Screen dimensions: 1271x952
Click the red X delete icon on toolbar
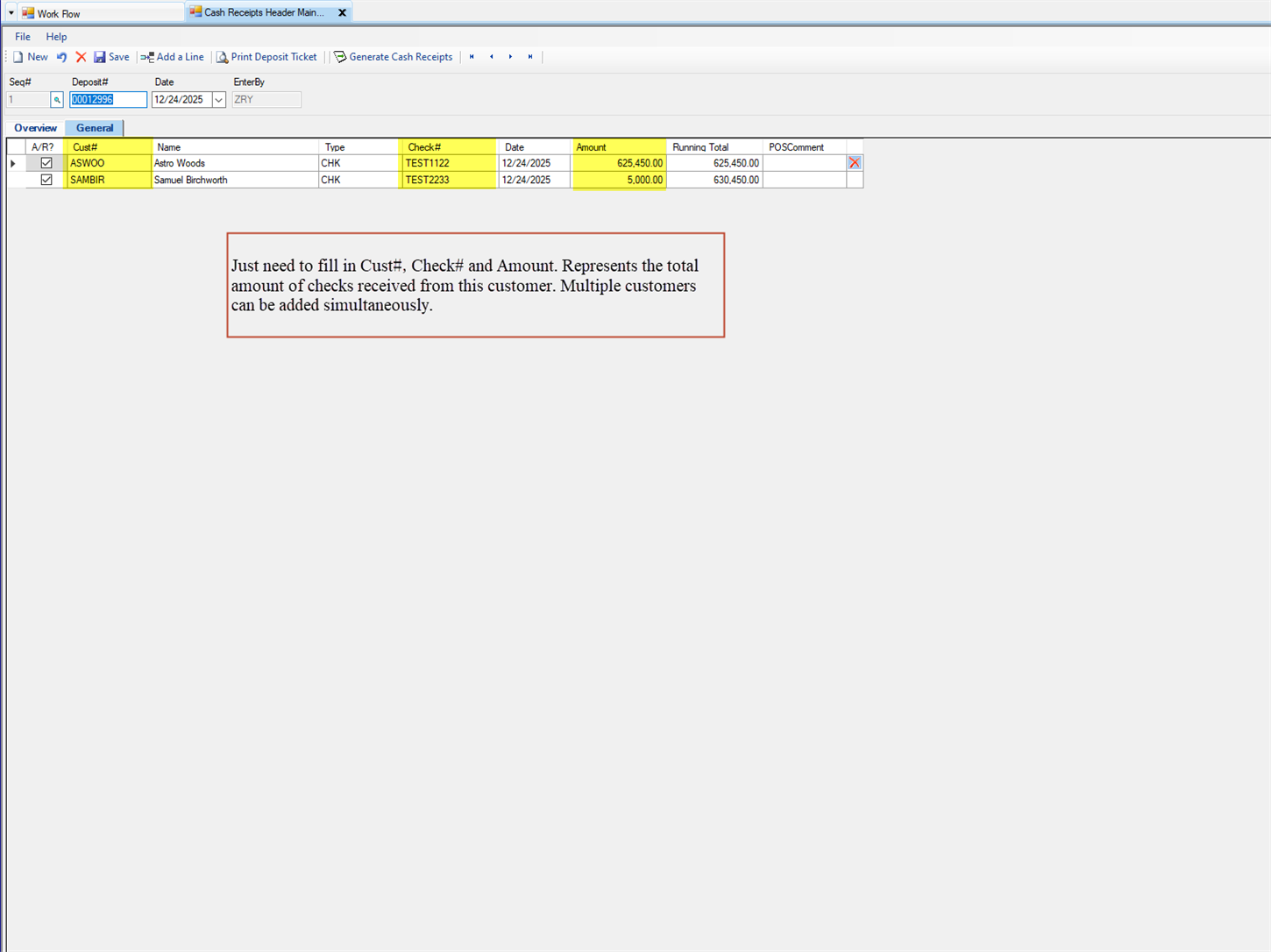[81, 56]
